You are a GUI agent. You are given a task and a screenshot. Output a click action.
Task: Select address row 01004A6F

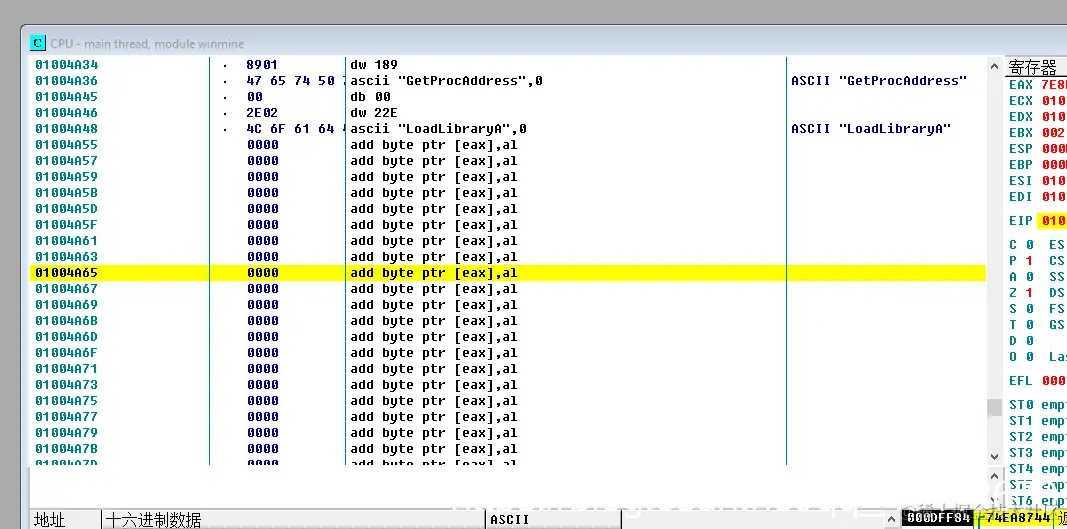pos(66,353)
